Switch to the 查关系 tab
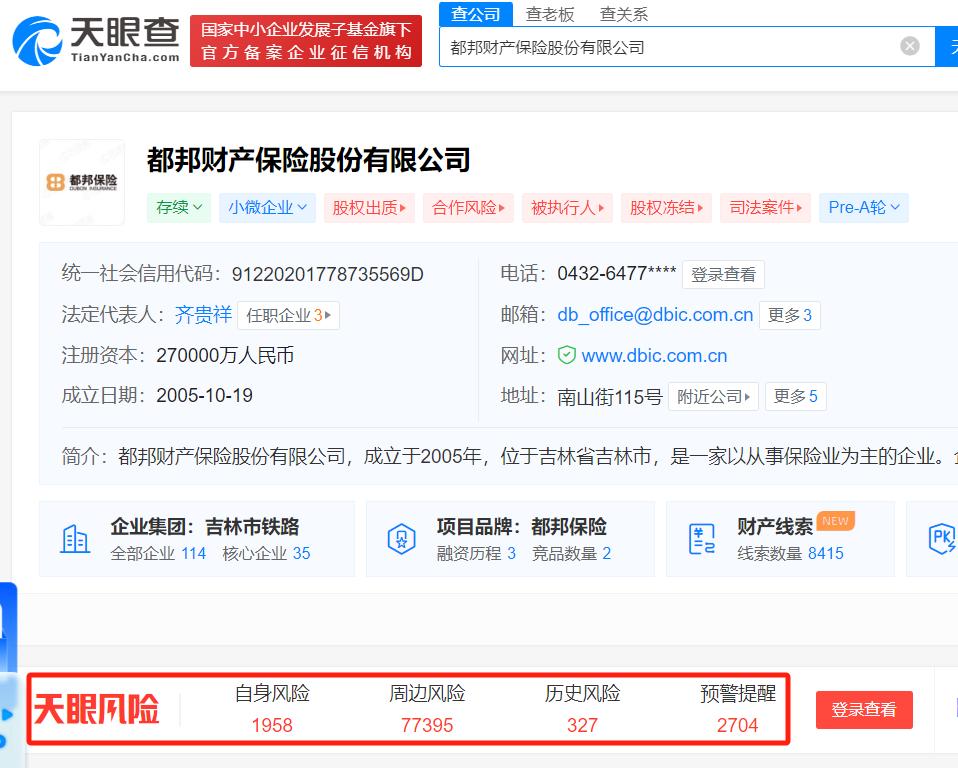This screenshot has width=958, height=768. pyautogui.click(x=623, y=14)
